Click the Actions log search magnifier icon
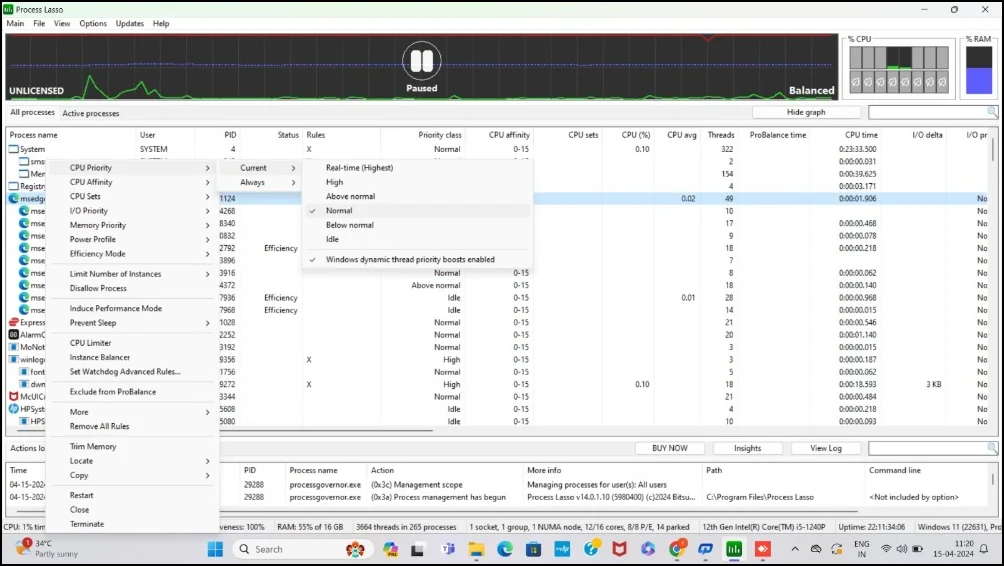 [x=992, y=448]
